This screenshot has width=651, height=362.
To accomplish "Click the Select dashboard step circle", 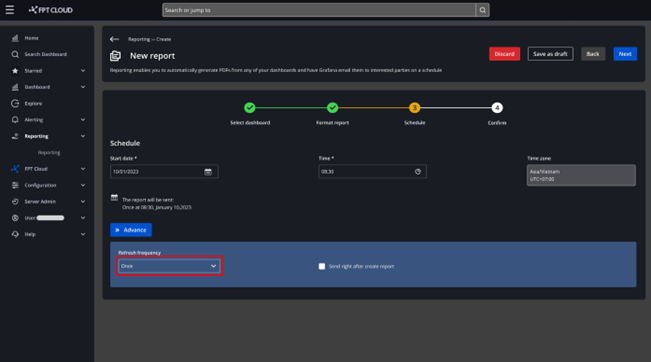I will tap(250, 108).
